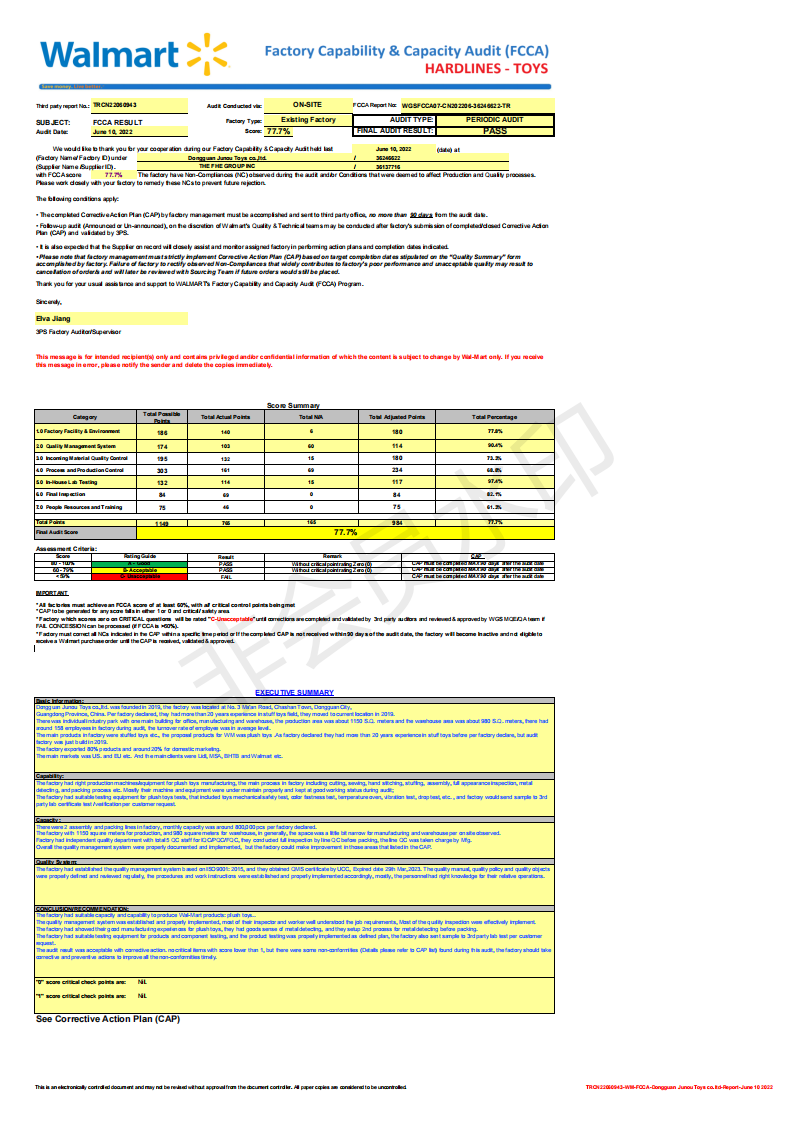Click the Total Percentage column header
This screenshot has height=1123, width=794.
(x=495, y=417)
